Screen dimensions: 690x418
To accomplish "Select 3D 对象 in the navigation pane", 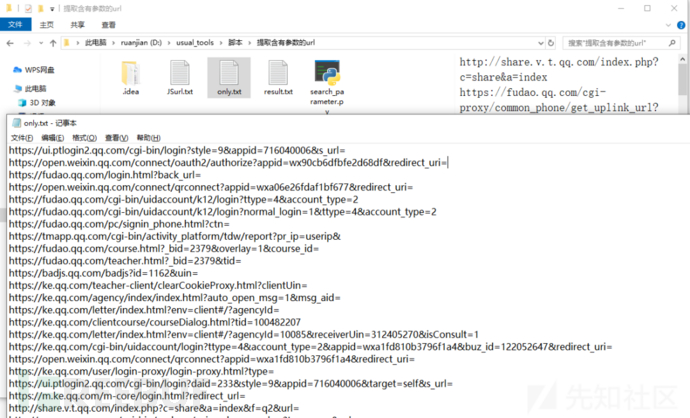I will coord(37,103).
